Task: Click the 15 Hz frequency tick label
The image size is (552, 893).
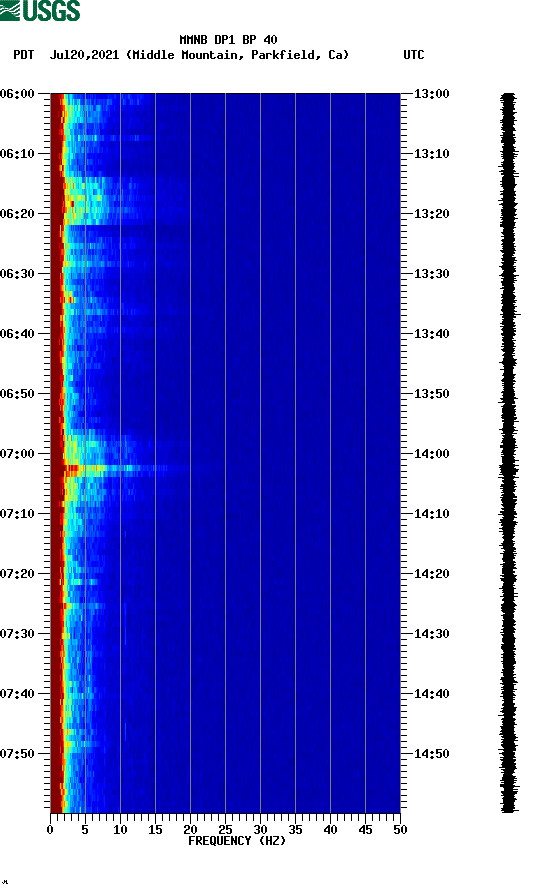Action: pyautogui.click(x=155, y=830)
